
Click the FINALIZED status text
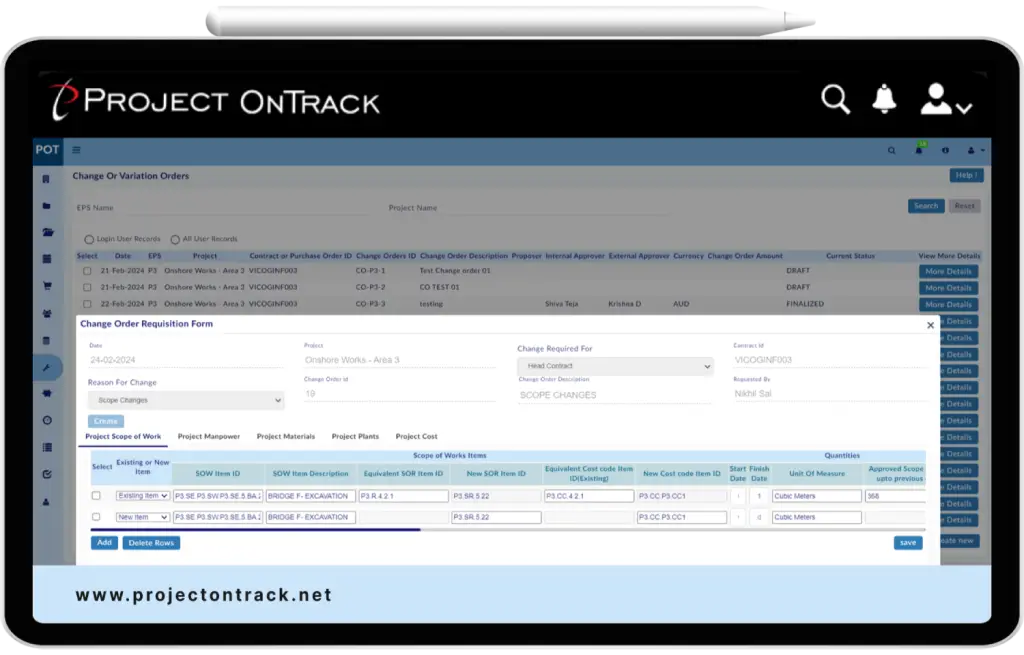pyautogui.click(x=805, y=304)
